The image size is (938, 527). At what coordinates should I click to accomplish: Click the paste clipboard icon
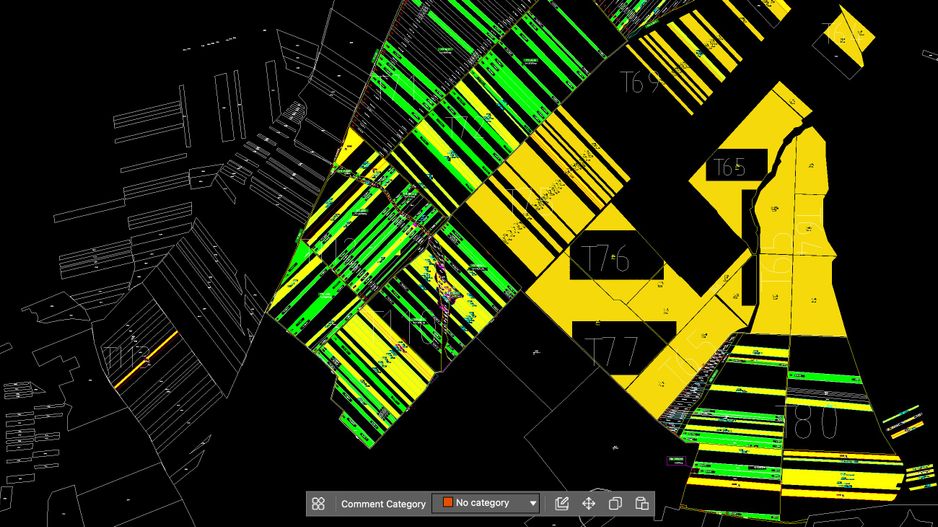click(642, 503)
